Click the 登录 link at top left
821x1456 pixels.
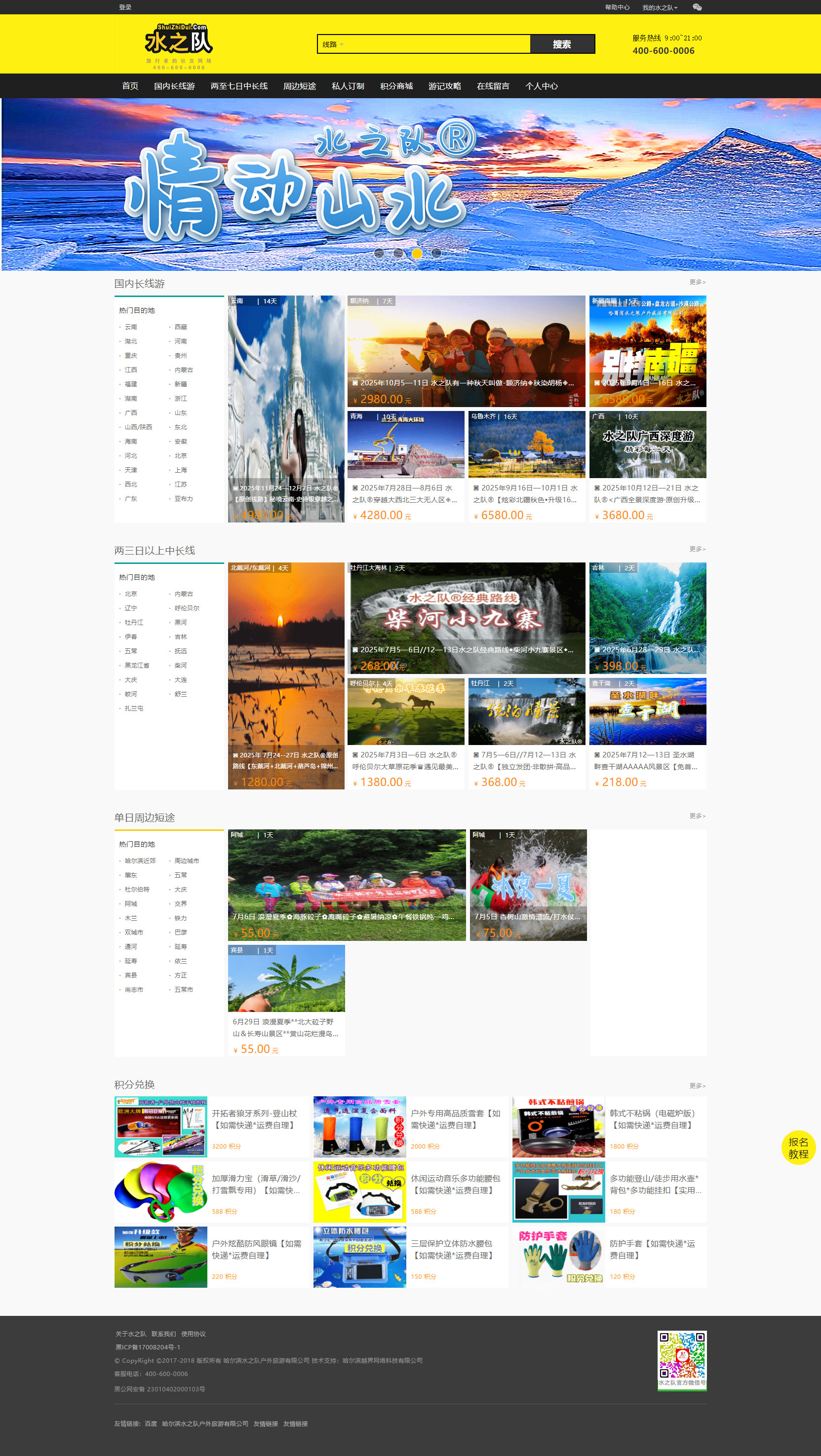(124, 7)
